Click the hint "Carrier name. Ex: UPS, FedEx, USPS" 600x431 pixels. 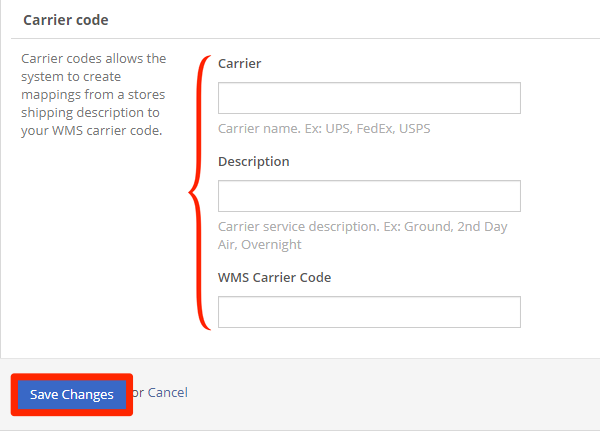click(324, 129)
